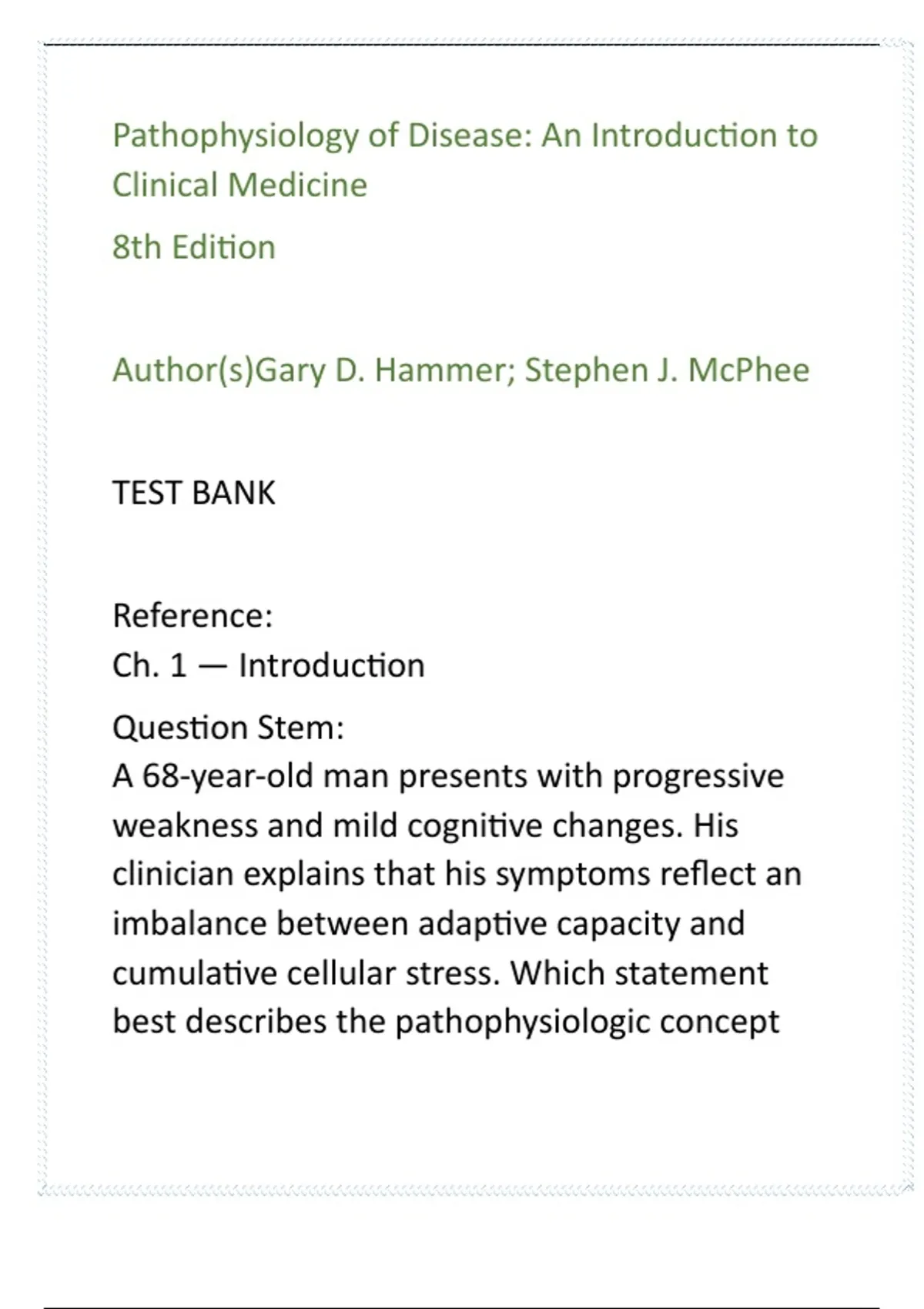The height and width of the screenshot is (1309, 924).
Task: Click the words "Which statement"
Action: click(x=639, y=973)
